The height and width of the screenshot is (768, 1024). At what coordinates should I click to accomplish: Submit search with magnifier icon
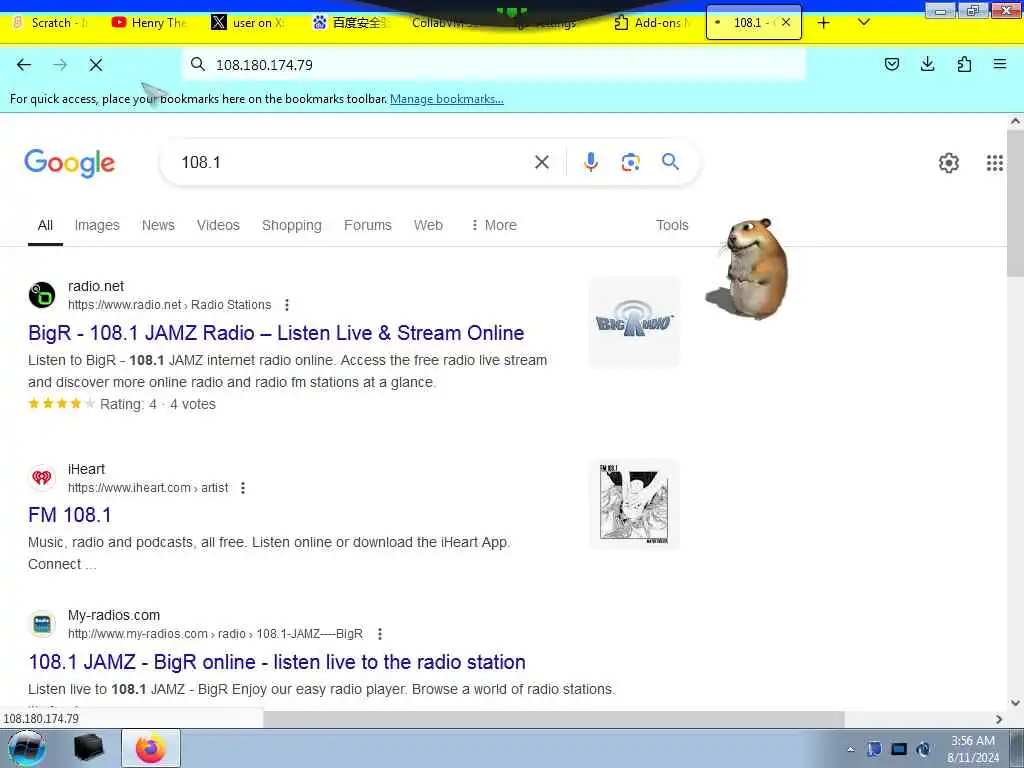670,162
